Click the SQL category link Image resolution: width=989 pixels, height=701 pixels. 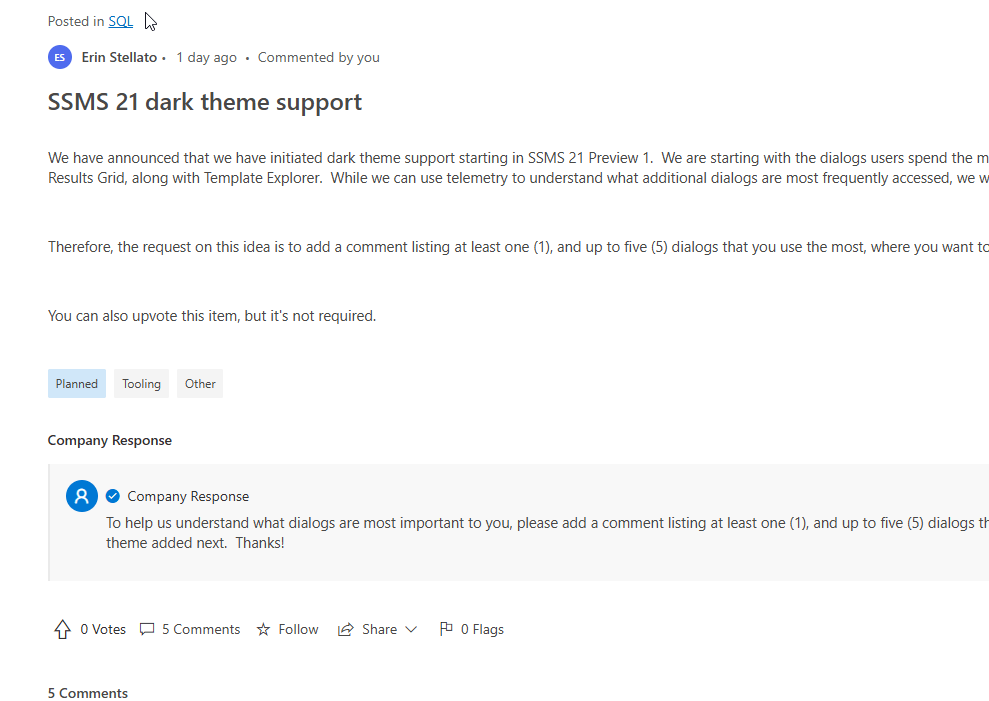click(120, 21)
